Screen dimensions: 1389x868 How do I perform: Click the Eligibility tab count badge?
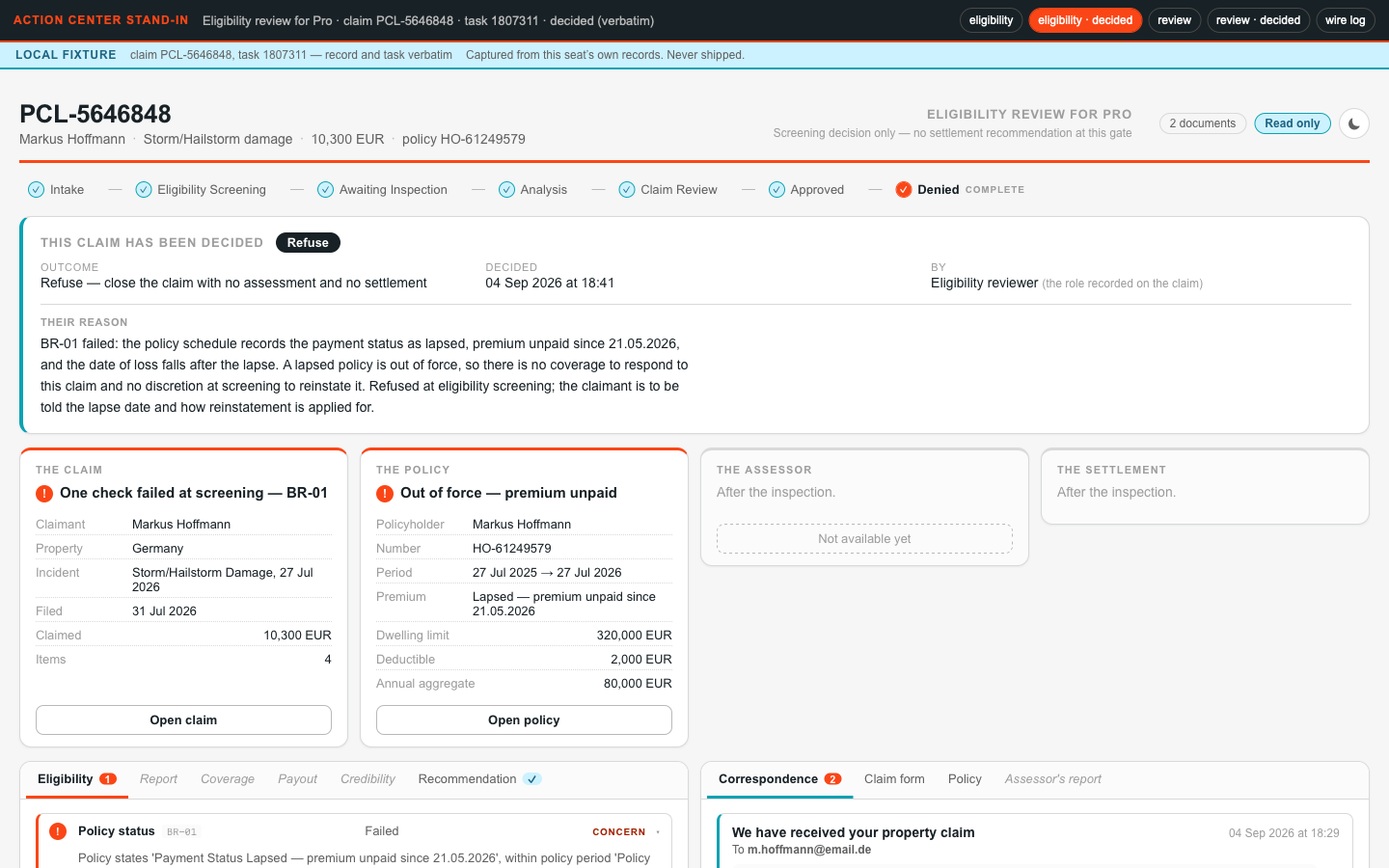pos(108,779)
